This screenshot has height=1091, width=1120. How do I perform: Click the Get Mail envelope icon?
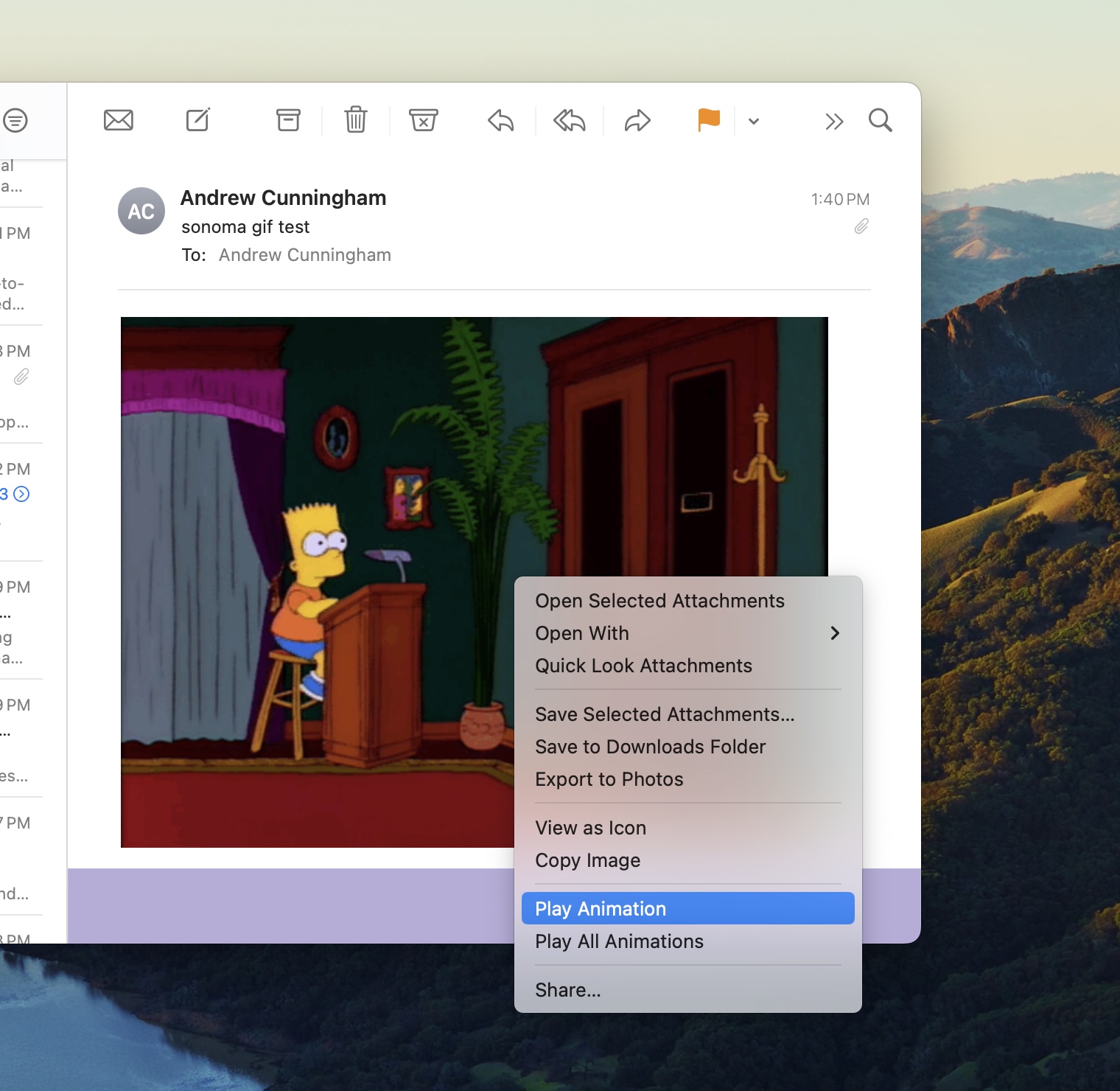click(x=119, y=120)
